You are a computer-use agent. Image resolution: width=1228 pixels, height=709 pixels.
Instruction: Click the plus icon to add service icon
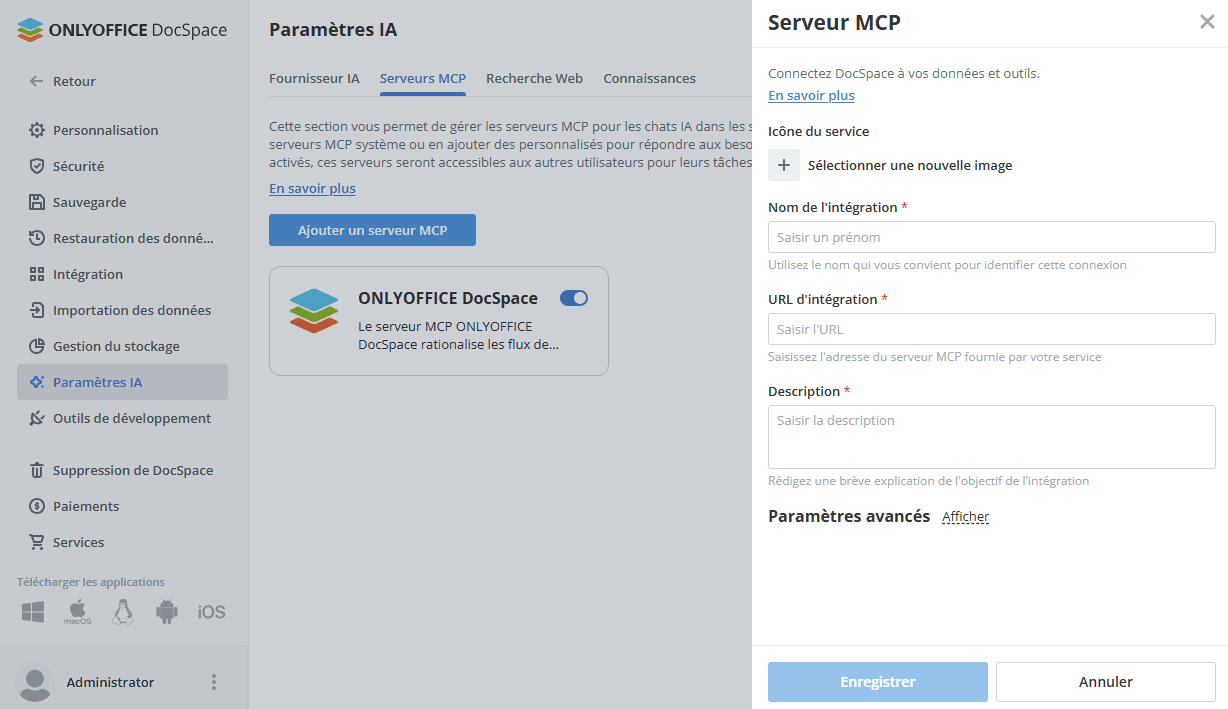(x=784, y=164)
